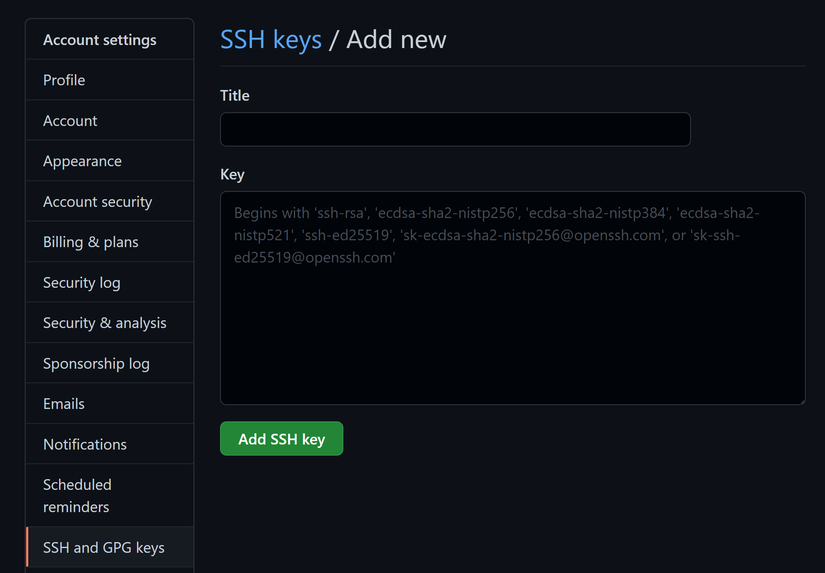This screenshot has height=573, width=825.
Task: Select Account security in sidebar
Action: pyautogui.click(x=97, y=202)
